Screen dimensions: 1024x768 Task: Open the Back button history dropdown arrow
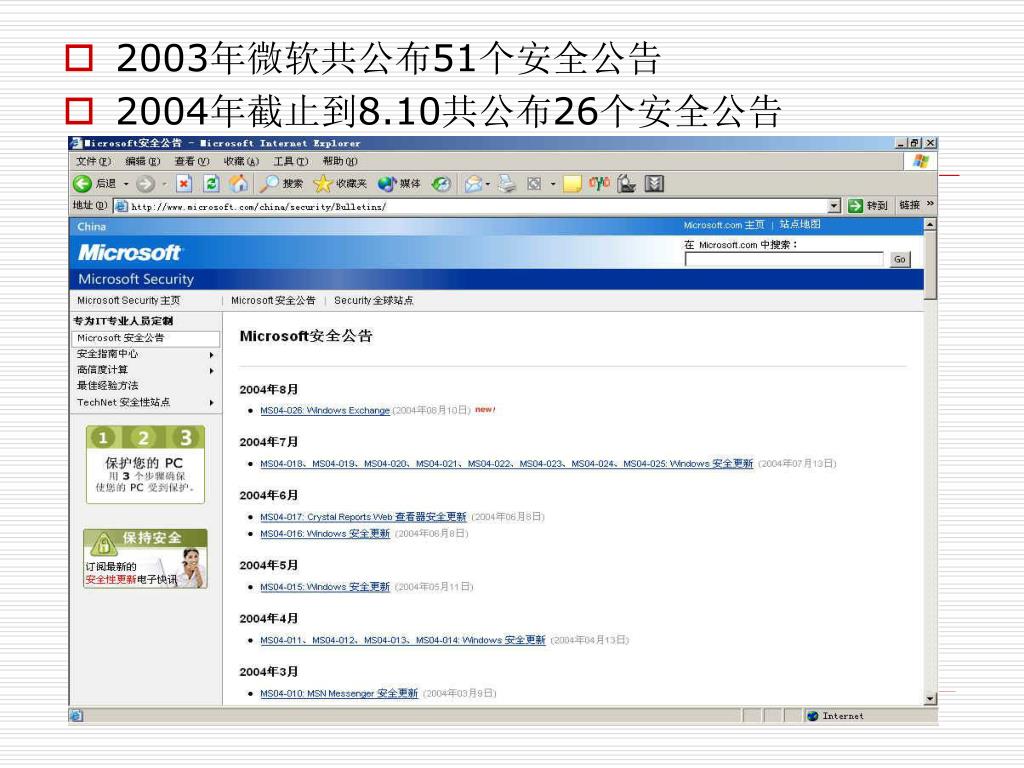pyautogui.click(x=126, y=184)
